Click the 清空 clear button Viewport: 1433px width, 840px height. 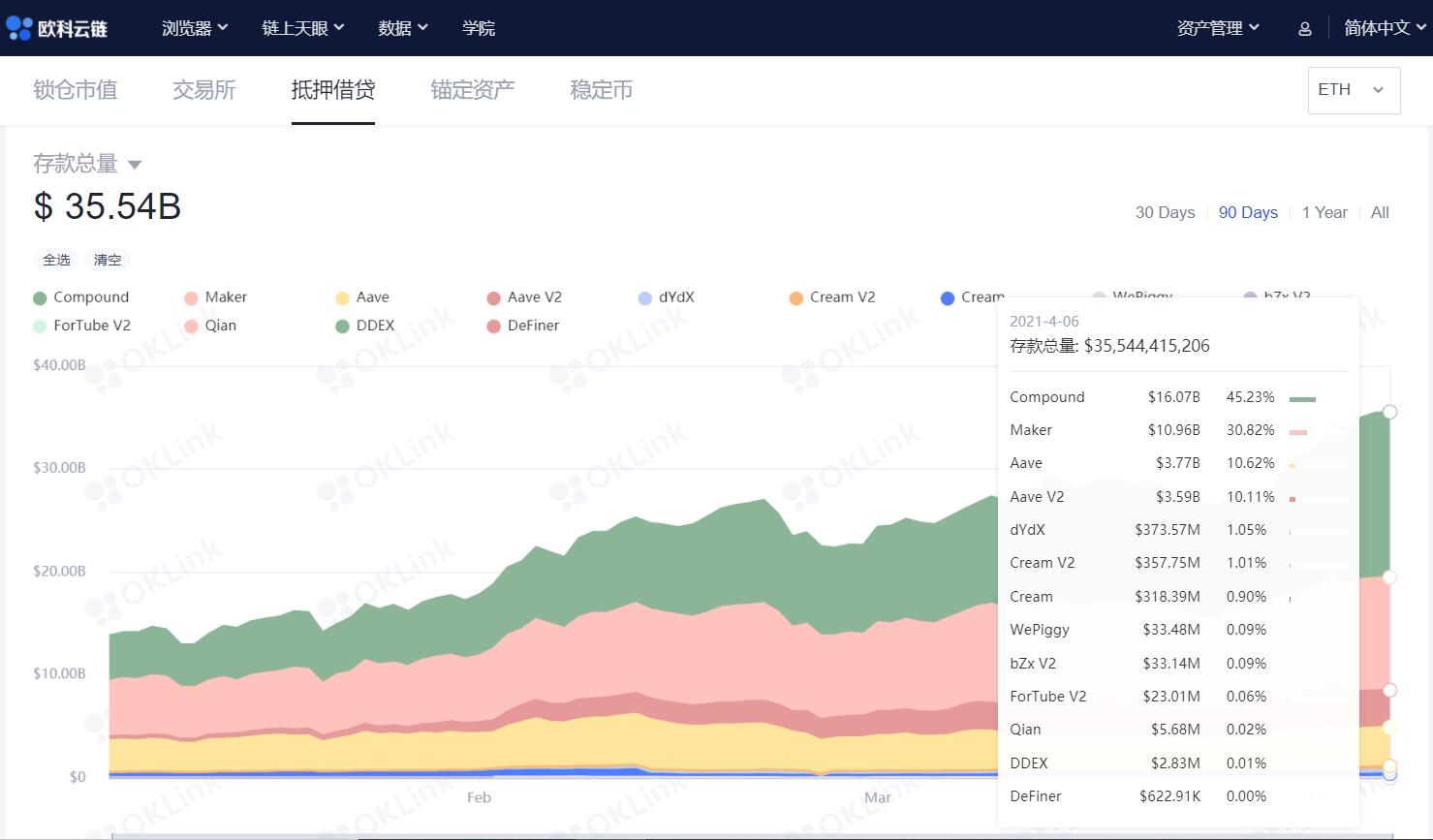pos(108,260)
